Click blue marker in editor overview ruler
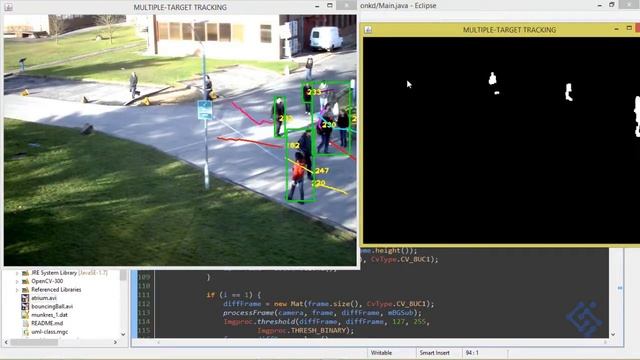Viewport: 640px width, 360px height. pyautogui.click(x=620, y=288)
